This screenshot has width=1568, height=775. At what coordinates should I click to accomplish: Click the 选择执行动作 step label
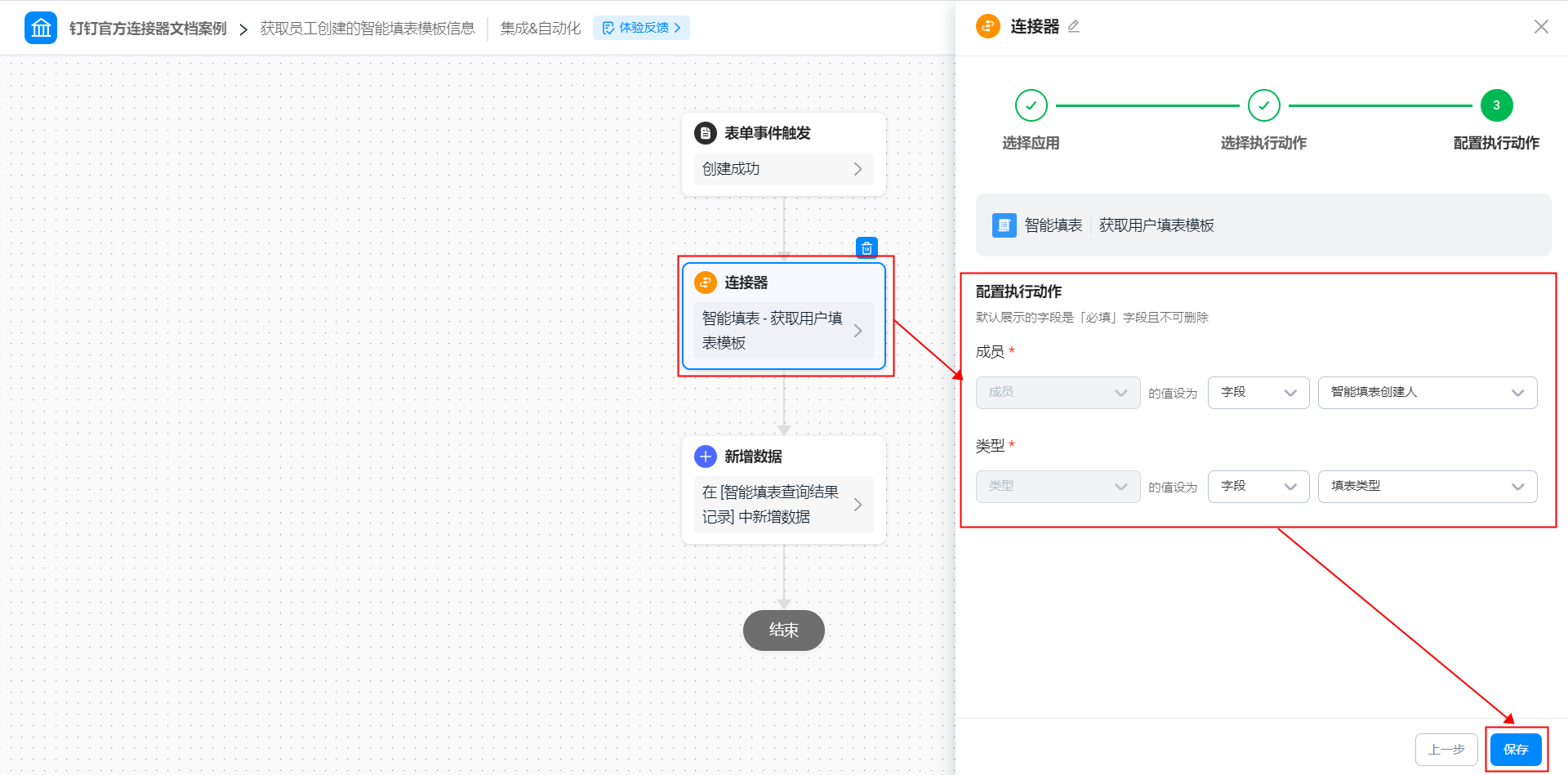coord(1263,143)
